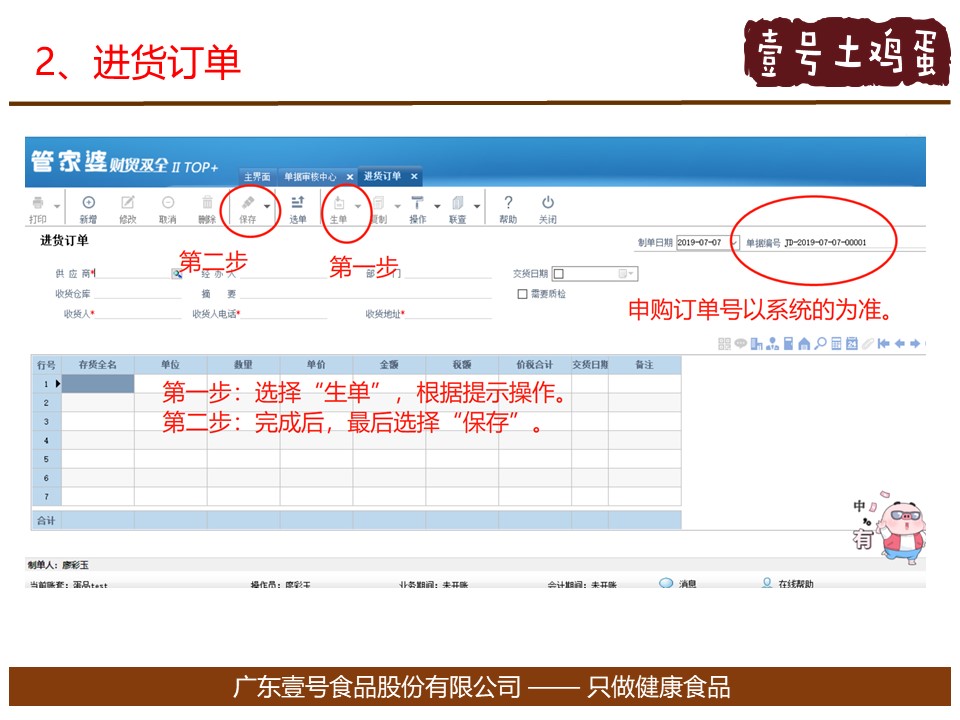Switch to the 主界面 tab
The width and height of the screenshot is (960, 720).
(257, 177)
